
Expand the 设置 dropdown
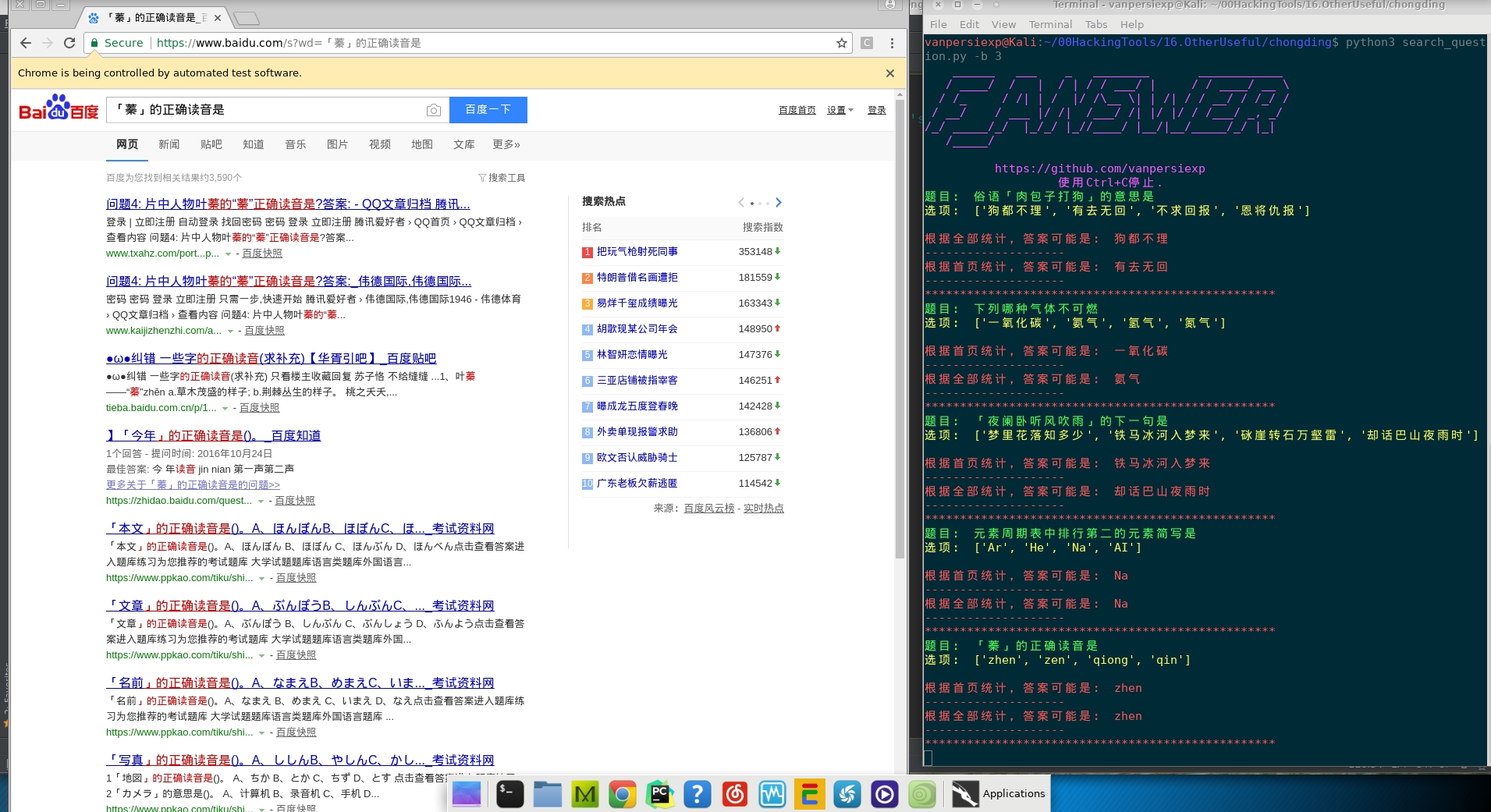coord(840,110)
